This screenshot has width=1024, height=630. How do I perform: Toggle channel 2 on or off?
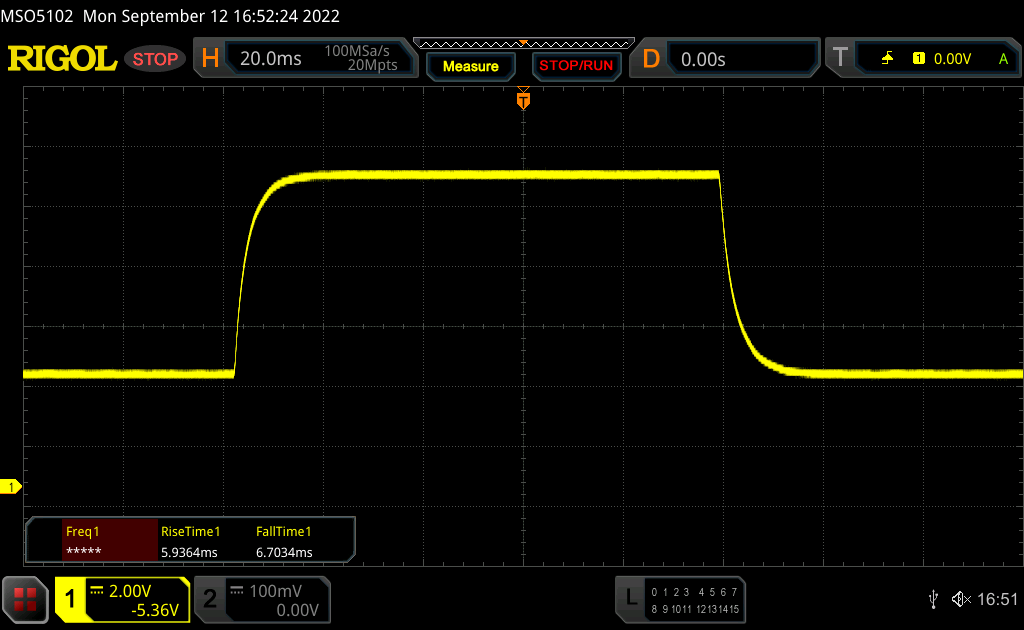[210, 599]
